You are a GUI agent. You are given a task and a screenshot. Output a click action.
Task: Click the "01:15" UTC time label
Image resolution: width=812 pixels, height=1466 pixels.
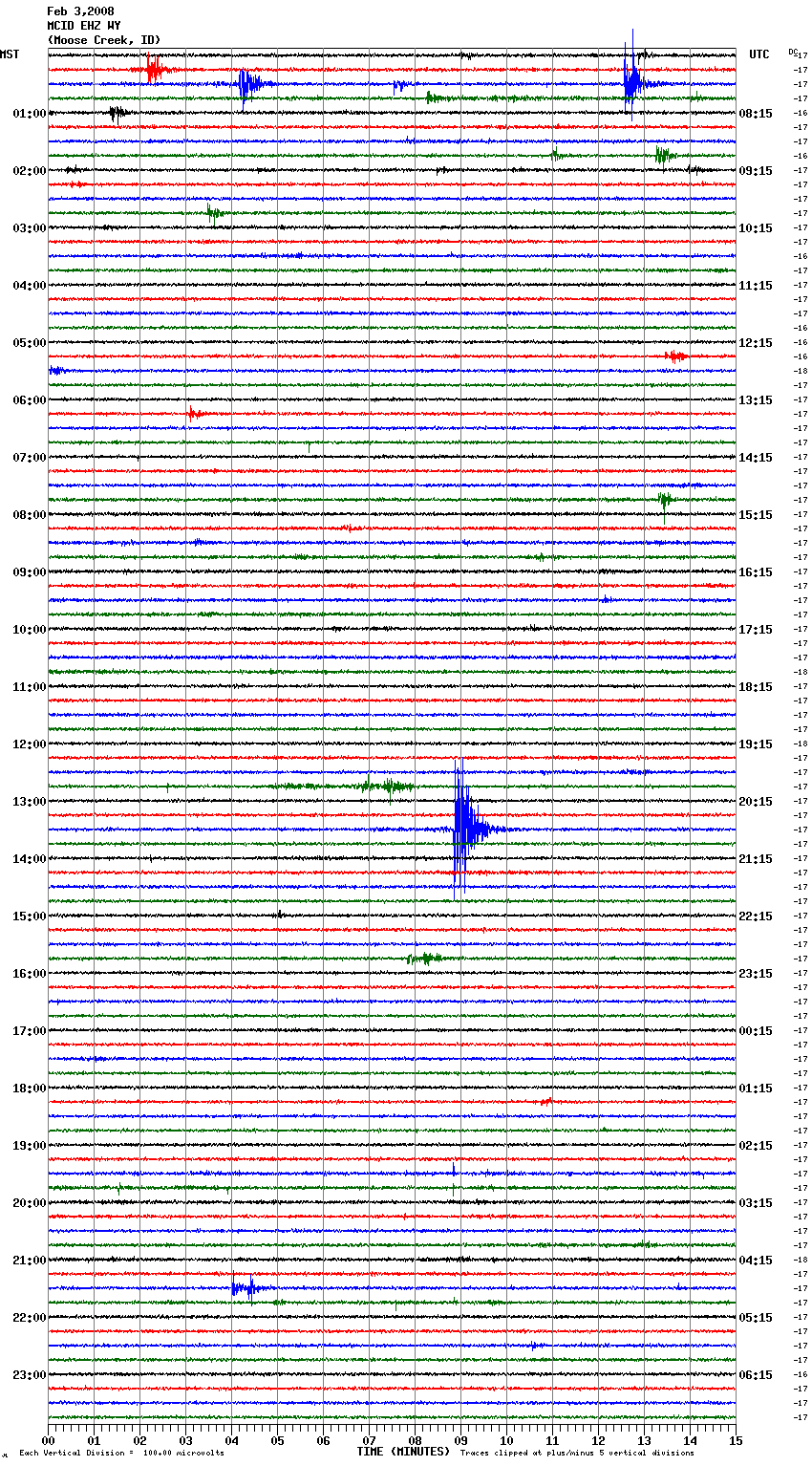coord(756,1089)
